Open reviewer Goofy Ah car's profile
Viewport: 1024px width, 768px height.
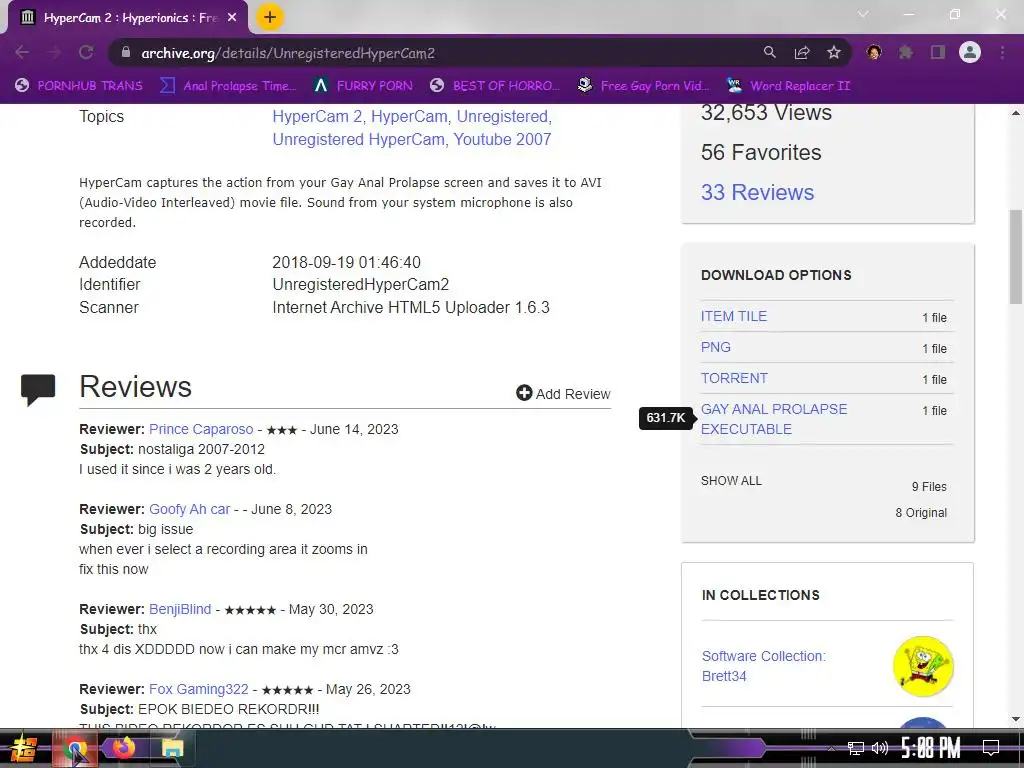pyautogui.click(x=189, y=509)
